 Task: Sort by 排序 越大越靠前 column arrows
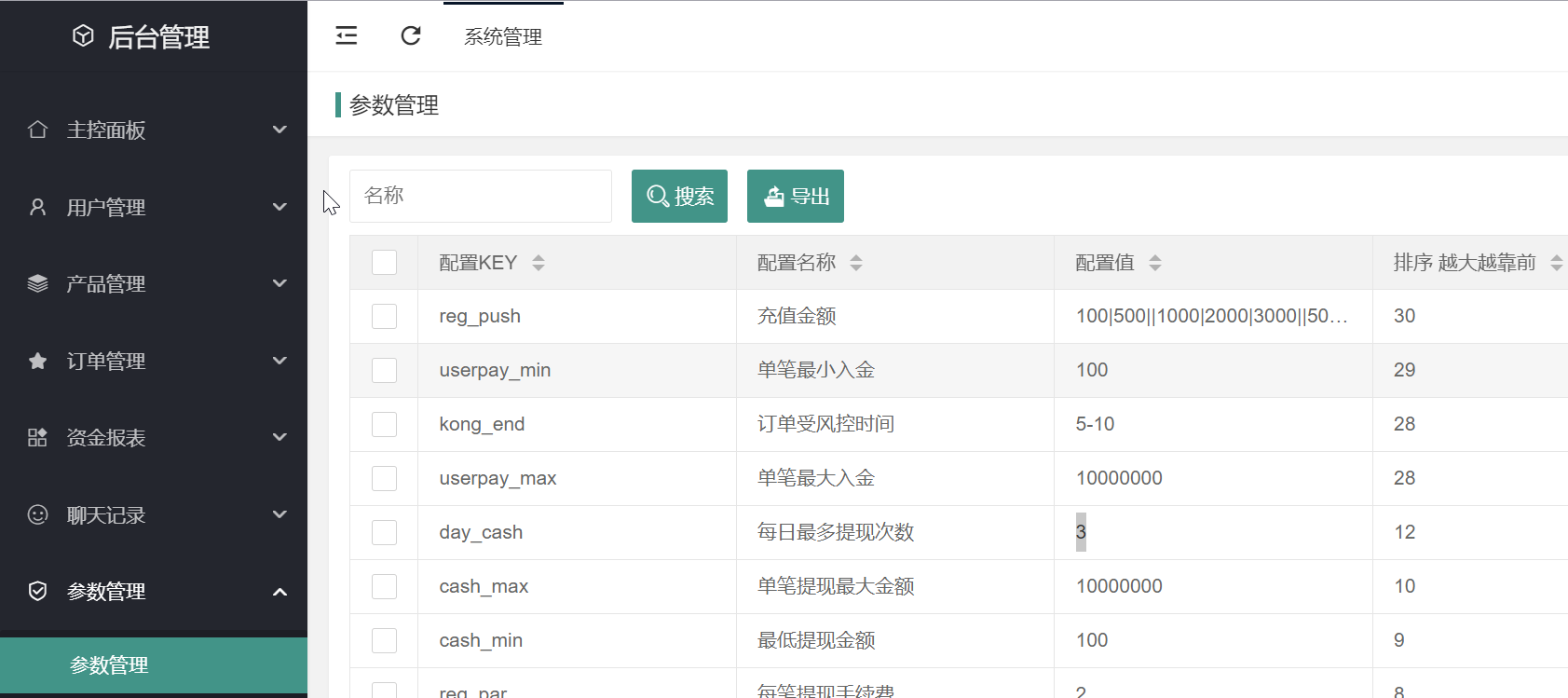tap(1556, 263)
